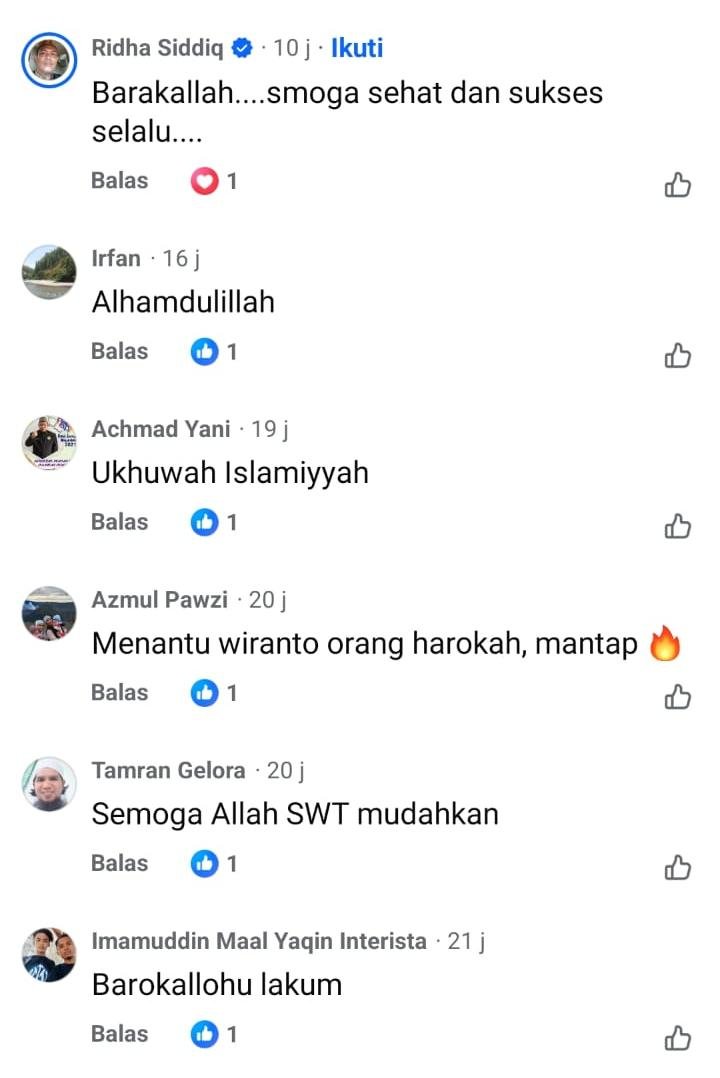Open Ridha Siddiq's profile picture
720x1078 pixels.
49,60
